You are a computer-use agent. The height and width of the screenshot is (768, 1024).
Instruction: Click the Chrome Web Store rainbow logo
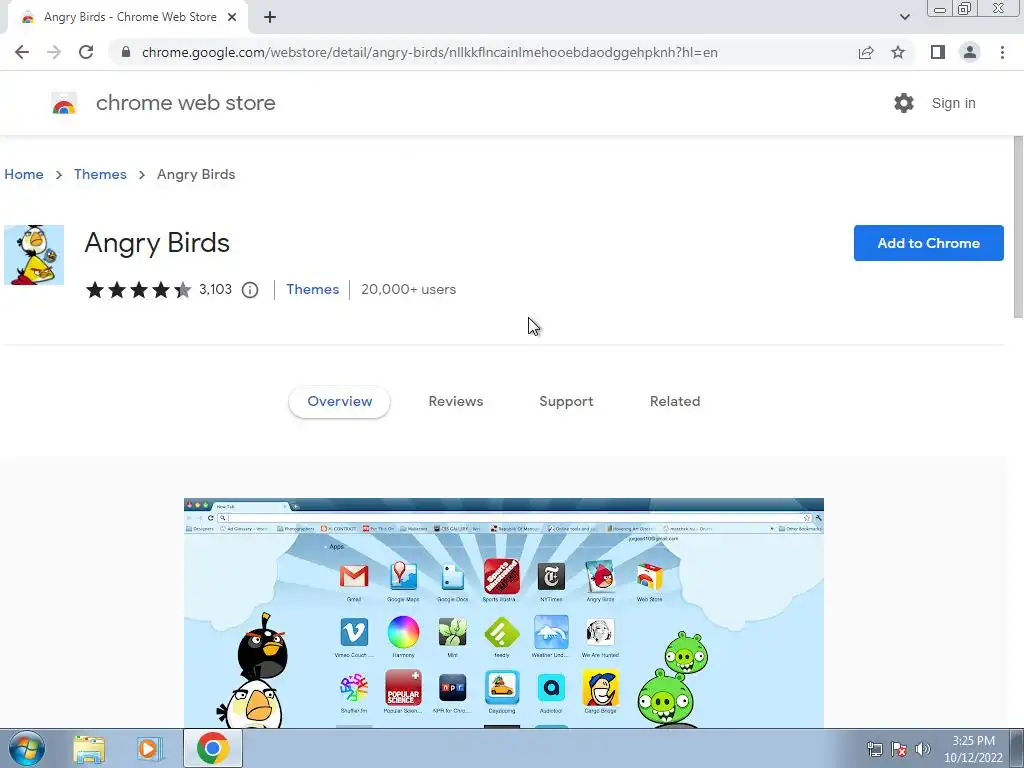tap(64, 103)
